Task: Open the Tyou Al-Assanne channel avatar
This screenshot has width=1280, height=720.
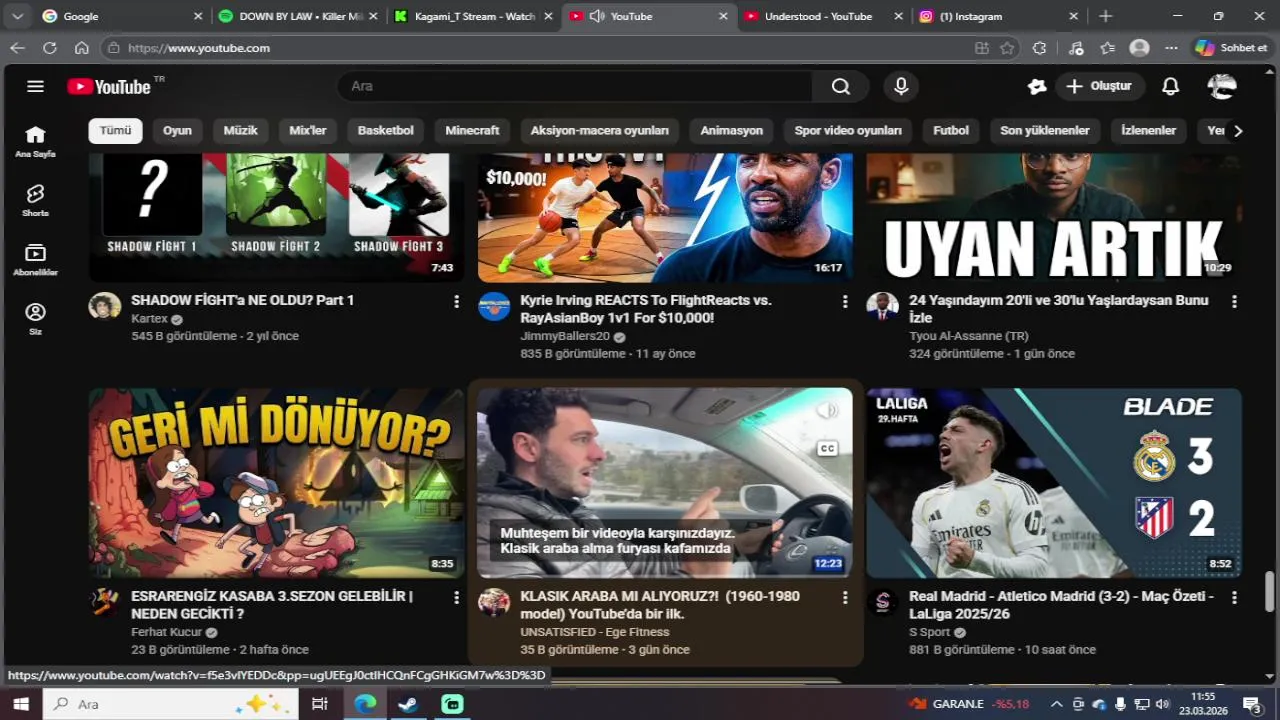Action: tap(883, 306)
